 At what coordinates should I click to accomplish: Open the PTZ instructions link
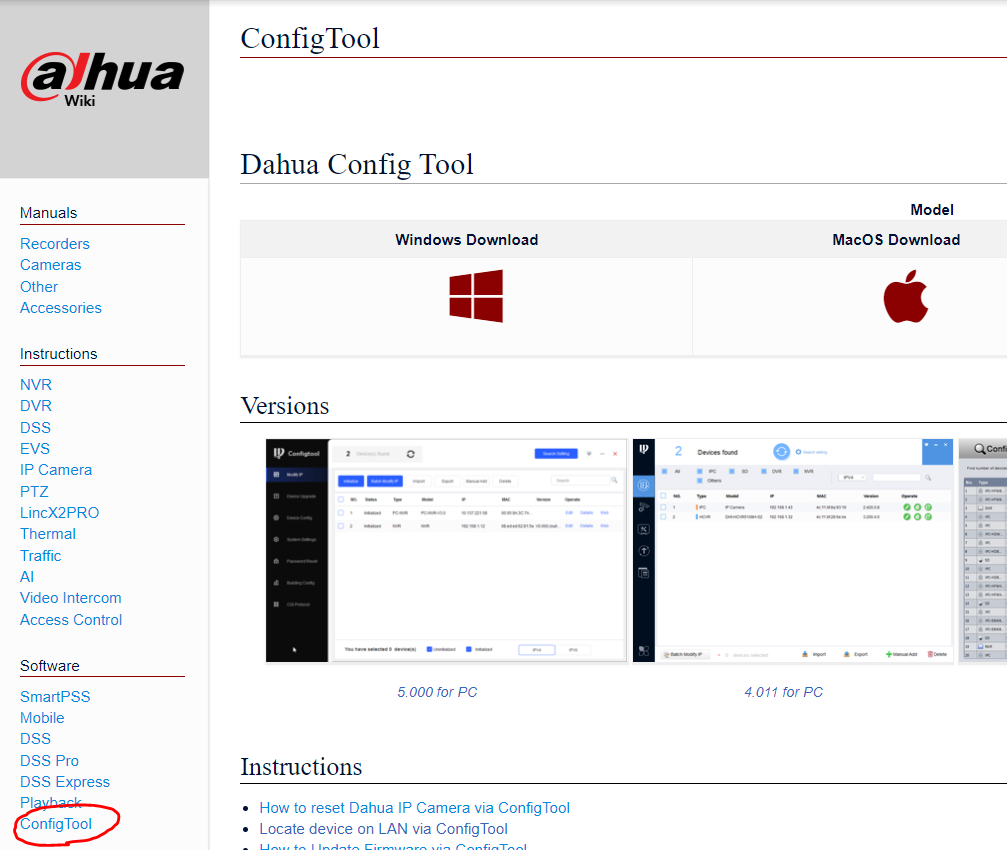point(34,492)
